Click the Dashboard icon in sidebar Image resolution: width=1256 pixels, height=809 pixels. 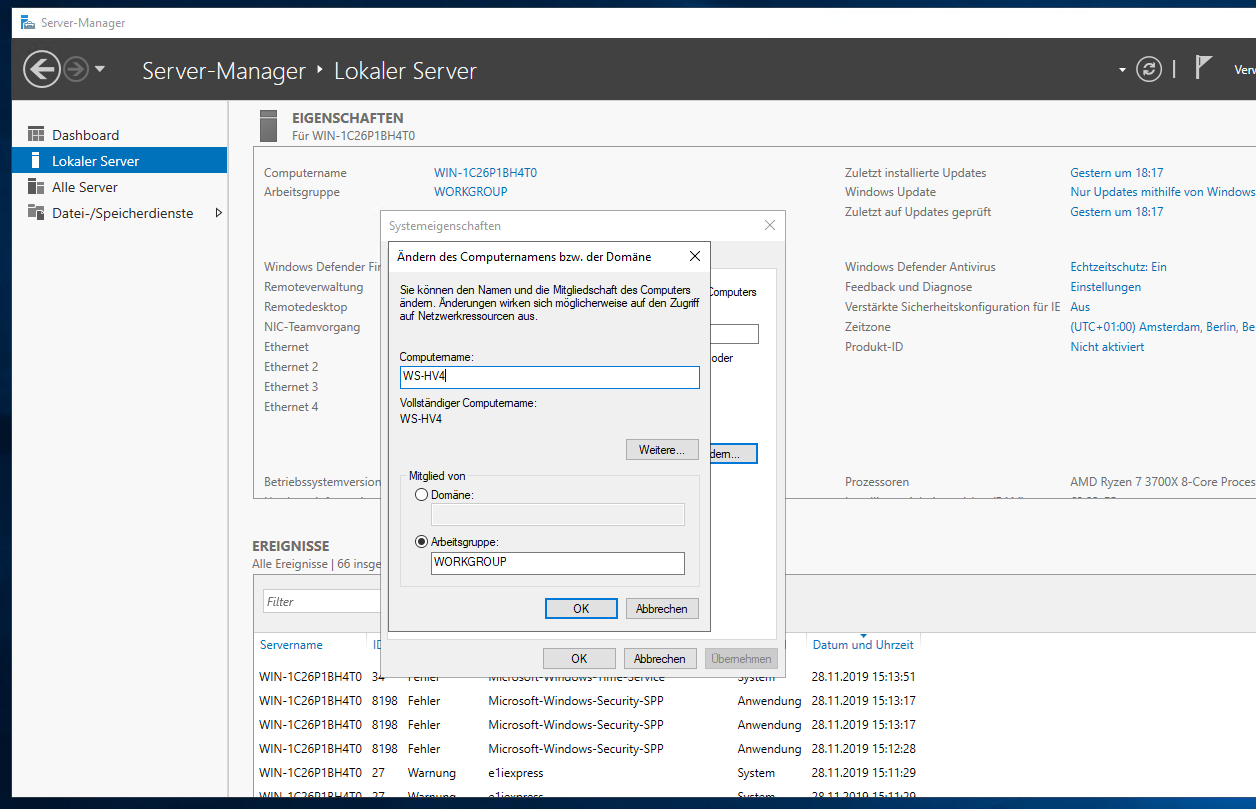coord(36,134)
